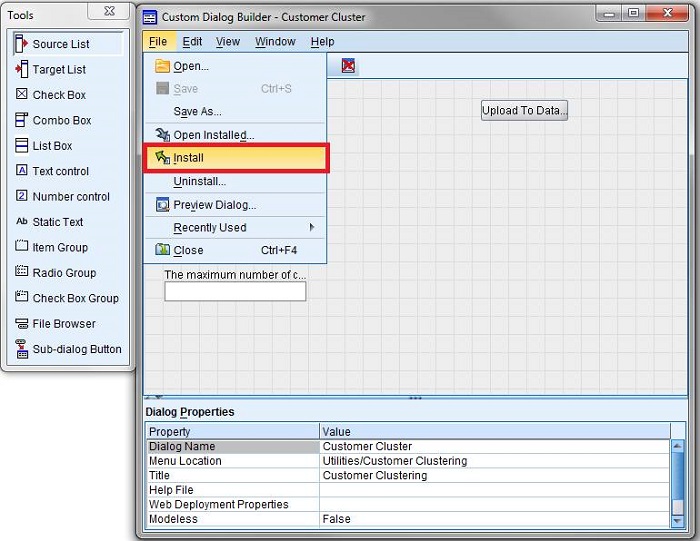Viewport: 700px width, 541px height.
Task: Pick the Combo Box tool icon
Action: point(21,120)
